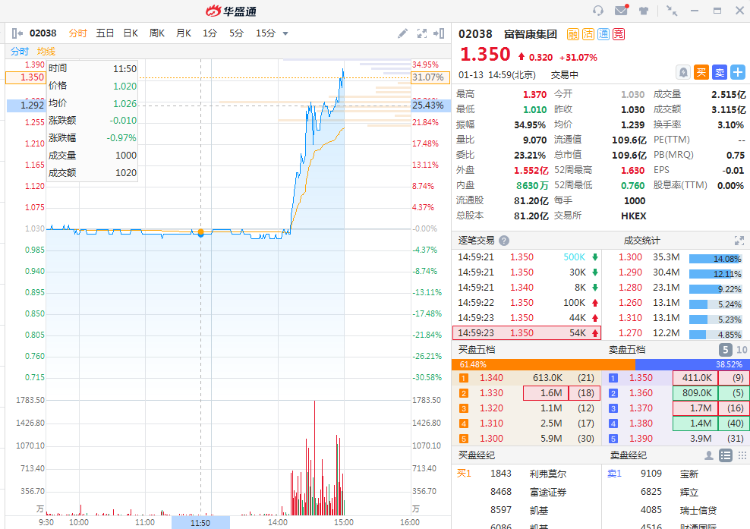Screen dimensions: 750x529
Task: Click bid level 1 price 1.340
Action: 491,378
